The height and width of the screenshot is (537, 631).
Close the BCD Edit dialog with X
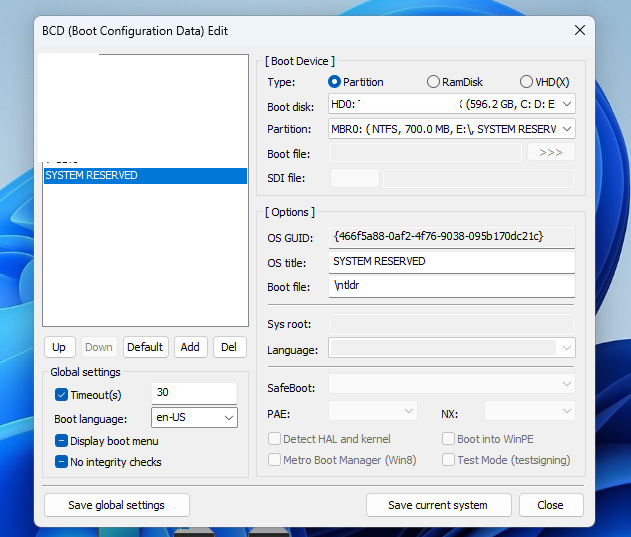(x=579, y=30)
